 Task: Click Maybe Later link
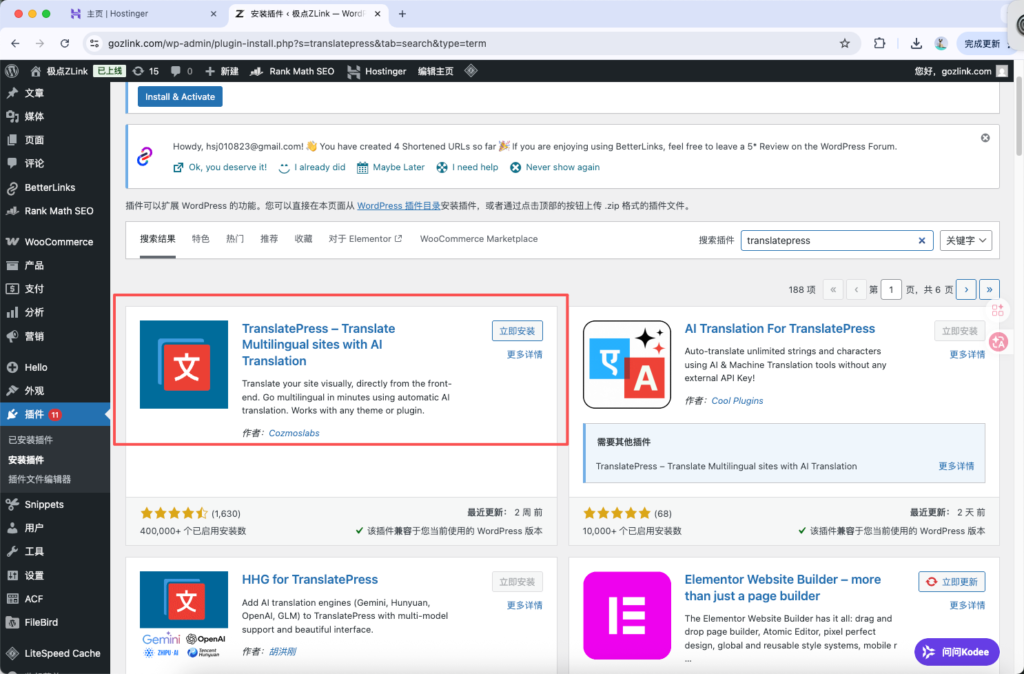(x=391, y=167)
